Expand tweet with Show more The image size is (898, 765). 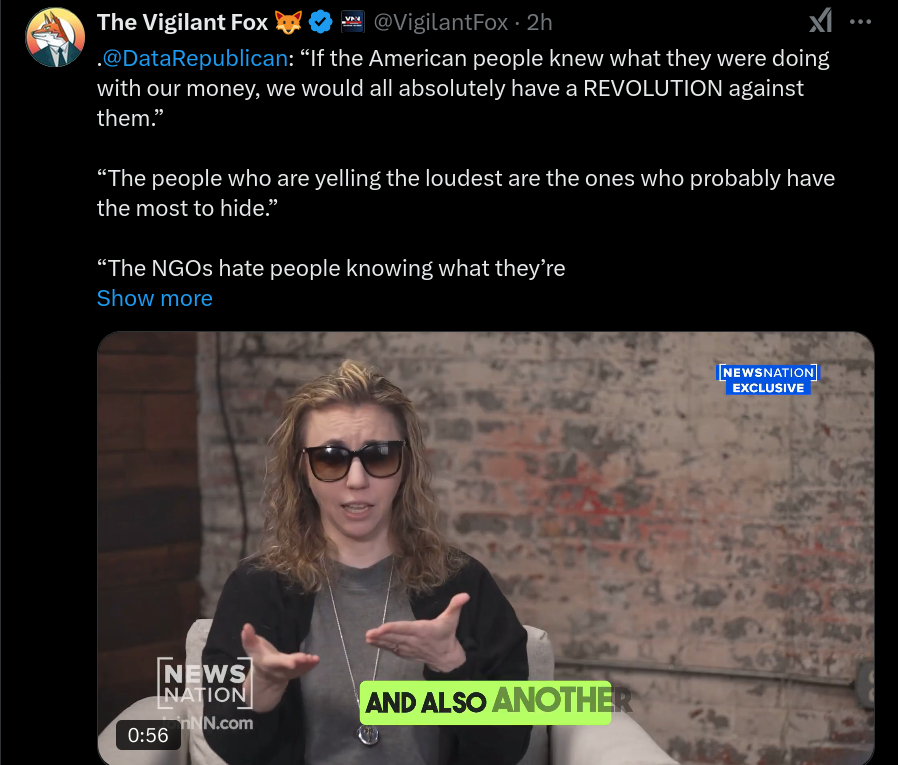coord(155,298)
